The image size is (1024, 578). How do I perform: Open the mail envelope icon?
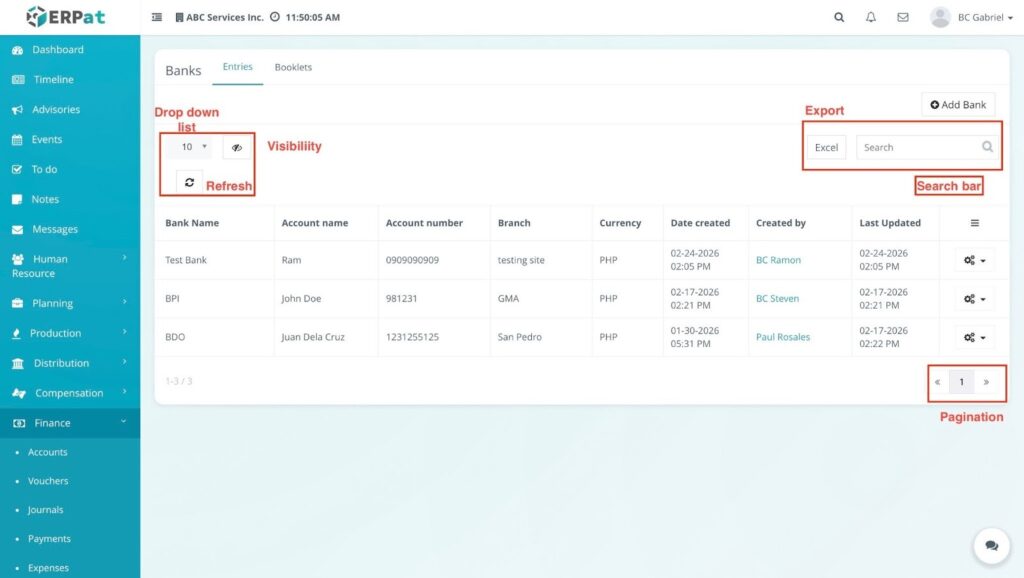(903, 17)
